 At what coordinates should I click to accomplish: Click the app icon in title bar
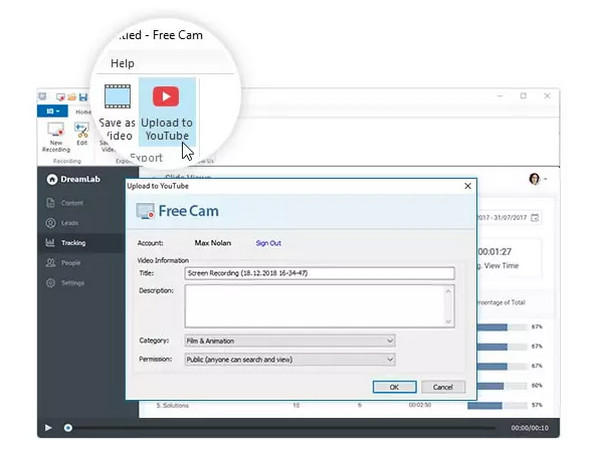42,96
